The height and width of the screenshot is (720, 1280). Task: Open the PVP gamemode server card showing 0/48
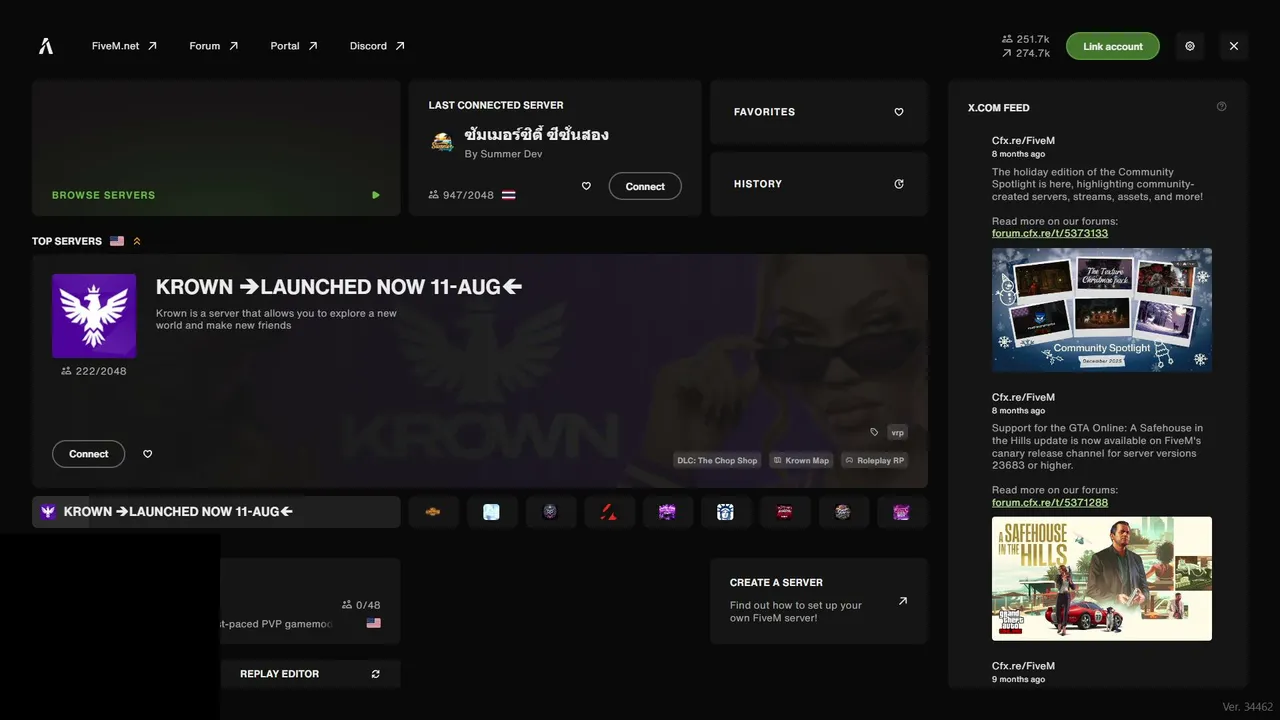point(310,601)
